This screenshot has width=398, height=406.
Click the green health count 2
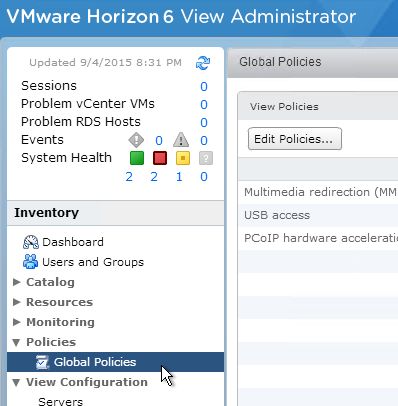click(x=129, y=177)
